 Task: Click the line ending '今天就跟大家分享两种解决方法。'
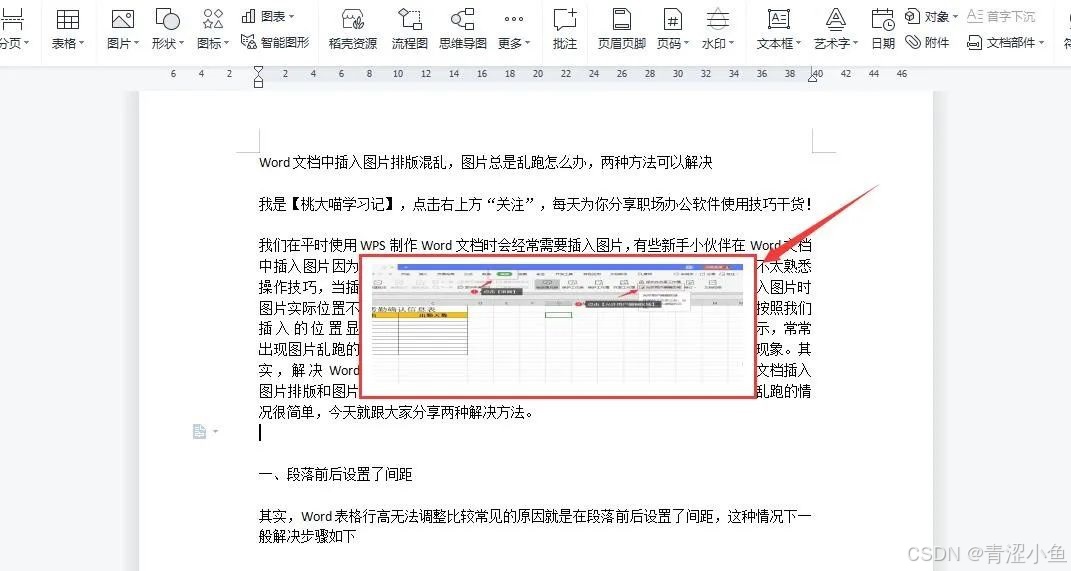click(x=396, y=412)
